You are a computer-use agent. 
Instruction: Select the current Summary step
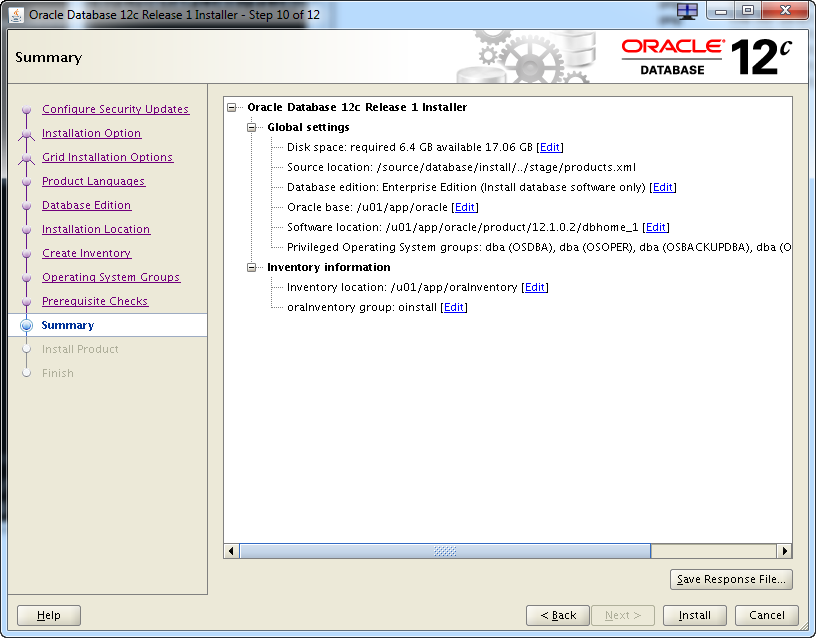pyautogui.click(x=108, y=325)
